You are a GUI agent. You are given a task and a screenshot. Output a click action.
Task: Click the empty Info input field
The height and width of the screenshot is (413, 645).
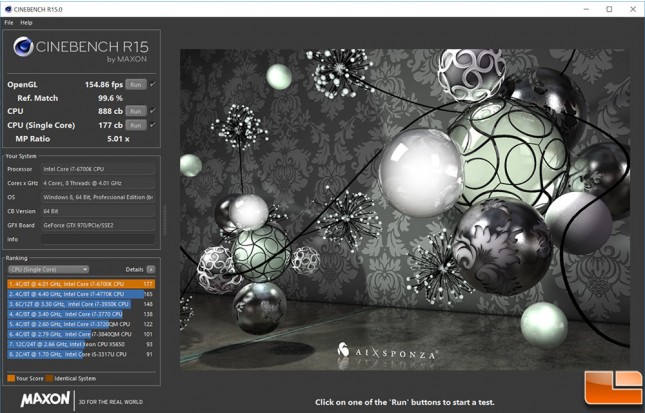point(98,239)
